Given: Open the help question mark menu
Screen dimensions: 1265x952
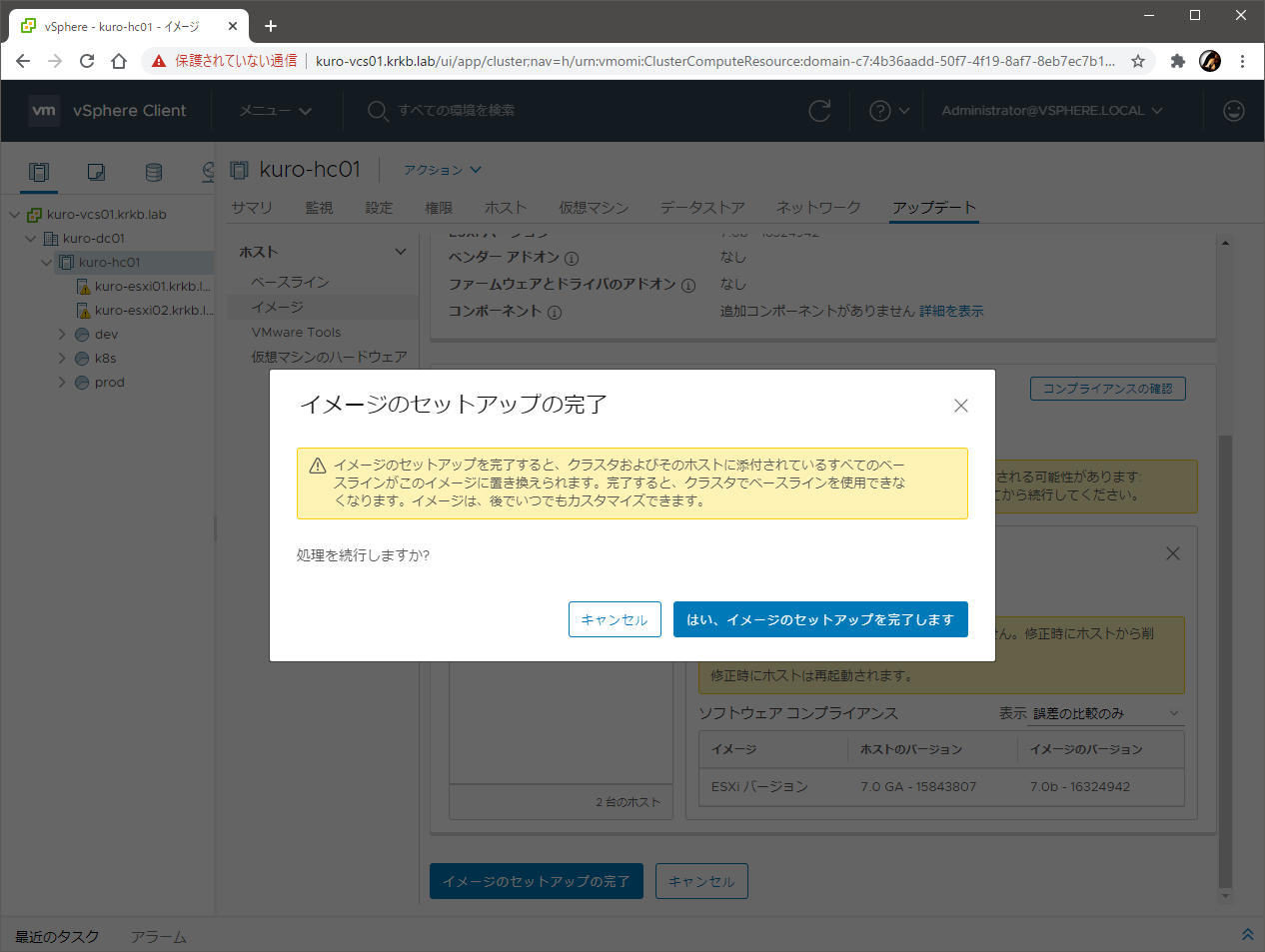Looking at the screenshot, I should pyautogui.click(x=888, y=111).
